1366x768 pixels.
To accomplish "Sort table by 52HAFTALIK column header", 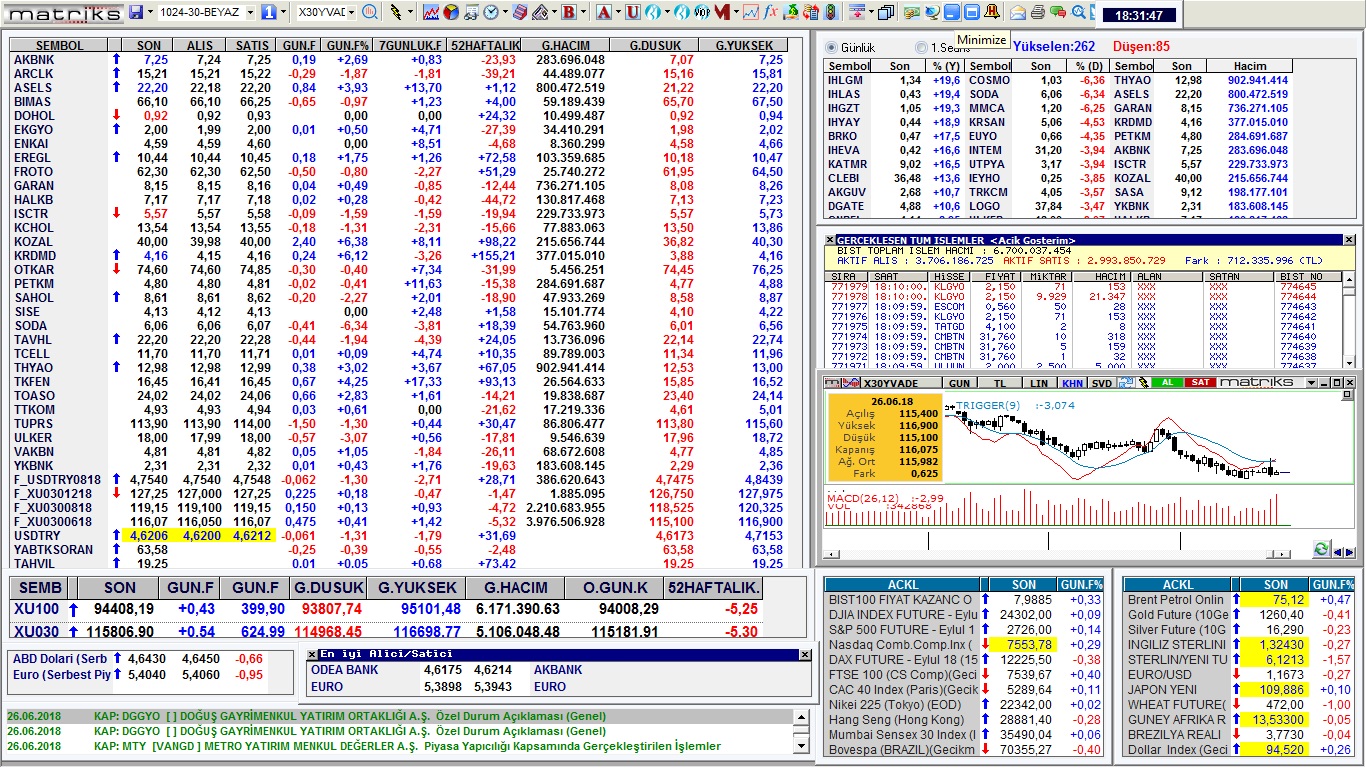I will [x=485, y=46].
